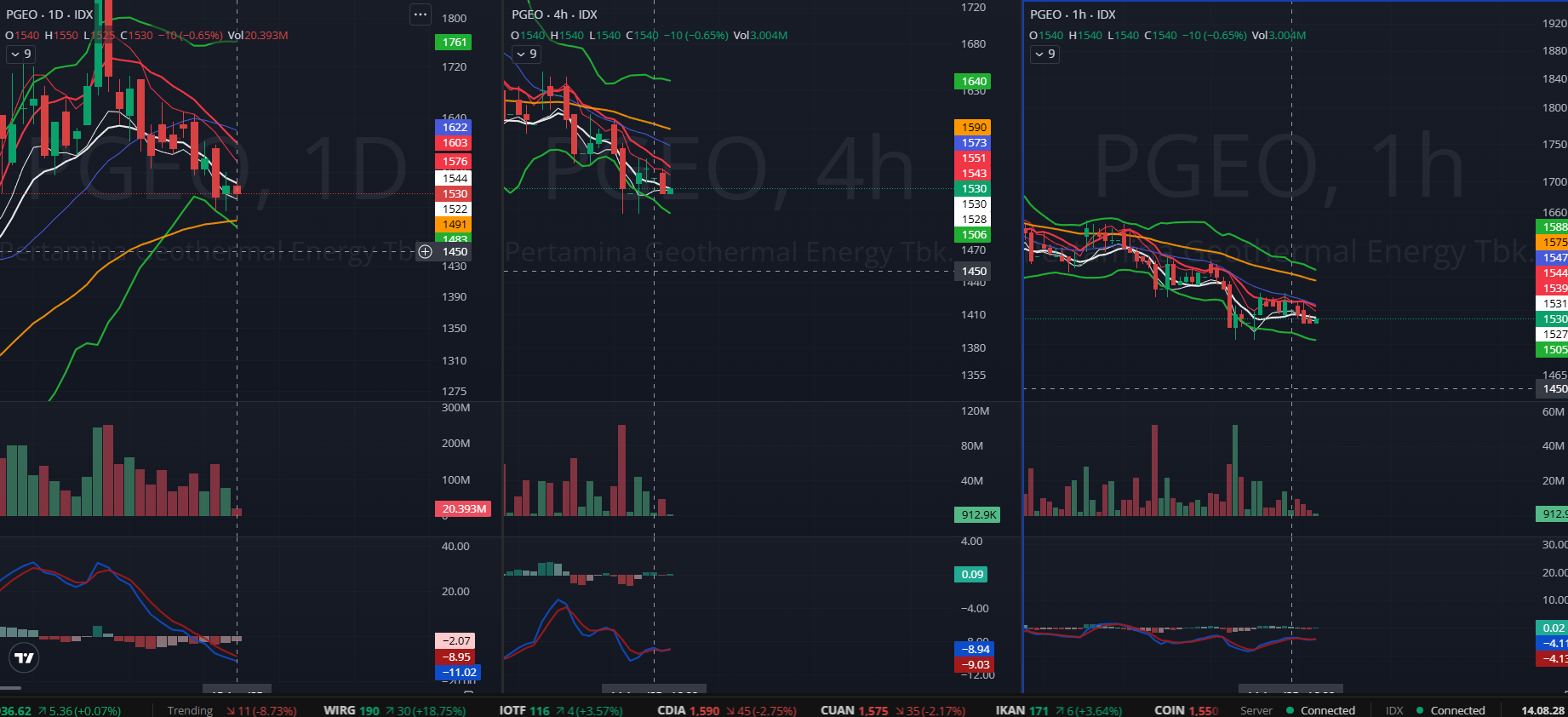This screenshot has width=1568, height=717.
Task: Click the 120M volume scale on 4h chart
Action: point(975,410)
